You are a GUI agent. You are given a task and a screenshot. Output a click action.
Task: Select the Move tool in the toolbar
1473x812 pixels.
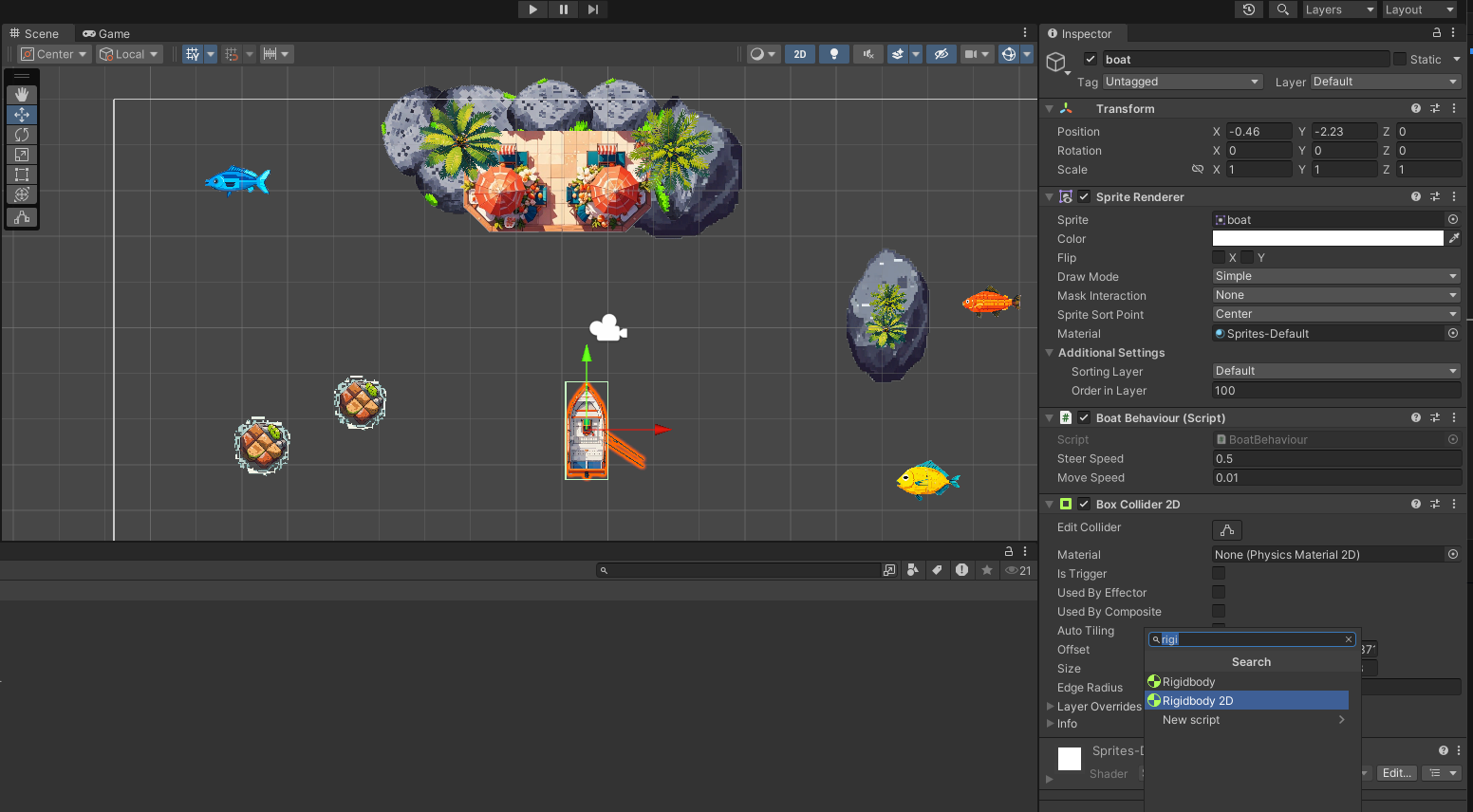tap(21, 114)
